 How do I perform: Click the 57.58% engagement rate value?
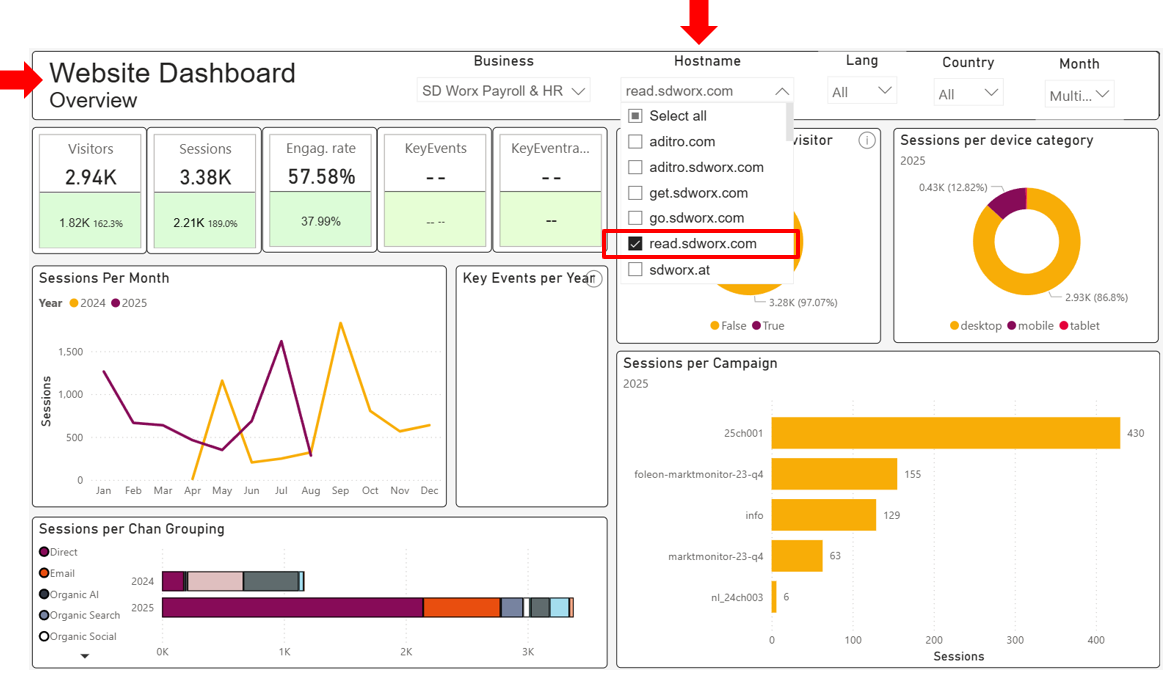pos(321,177)
